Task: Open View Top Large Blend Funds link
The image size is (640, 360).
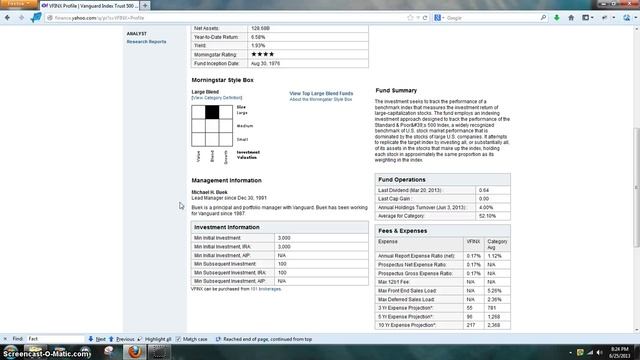Action: [x=321, y=93]
